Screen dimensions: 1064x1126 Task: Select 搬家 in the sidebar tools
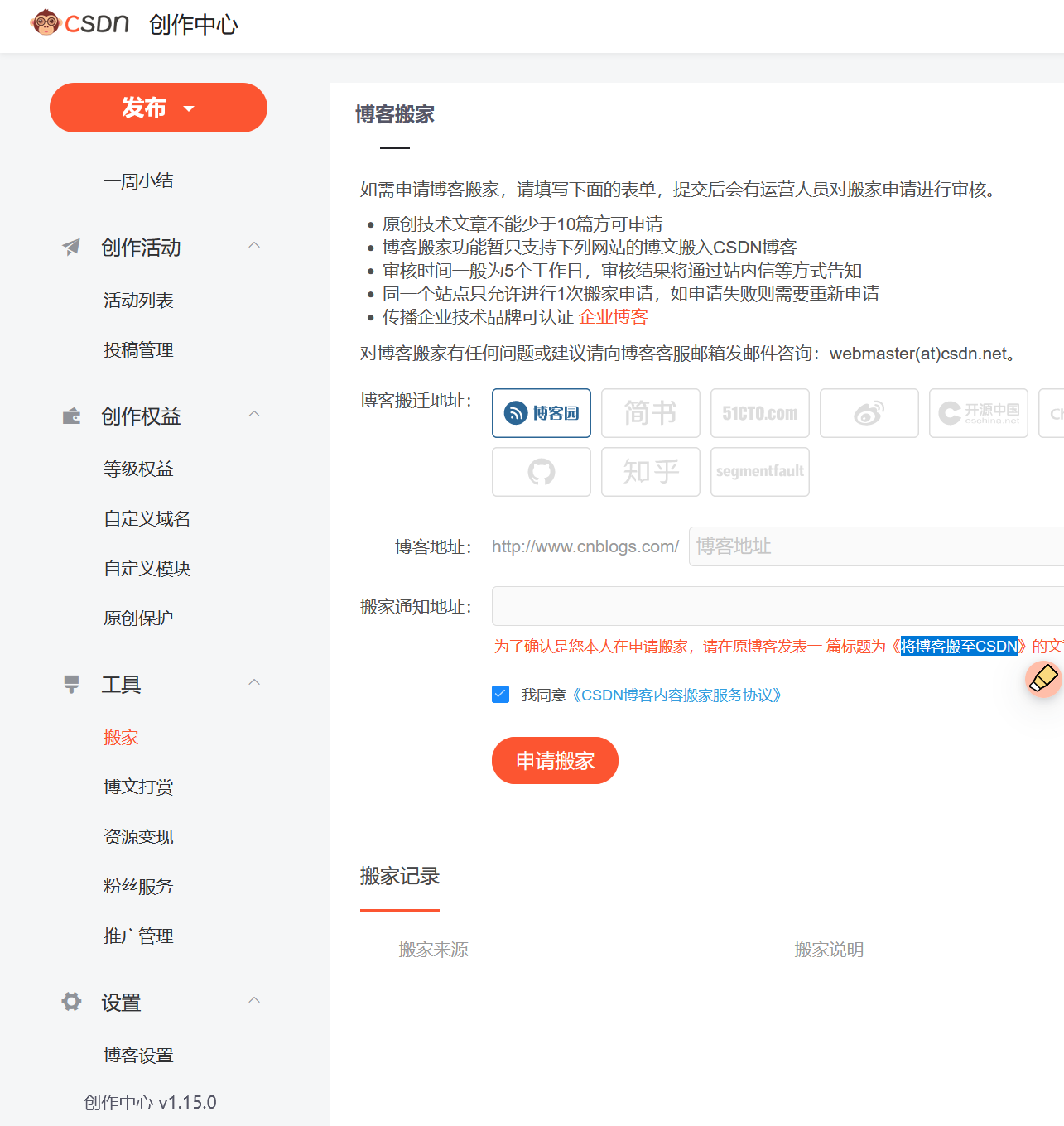point(121,737)
